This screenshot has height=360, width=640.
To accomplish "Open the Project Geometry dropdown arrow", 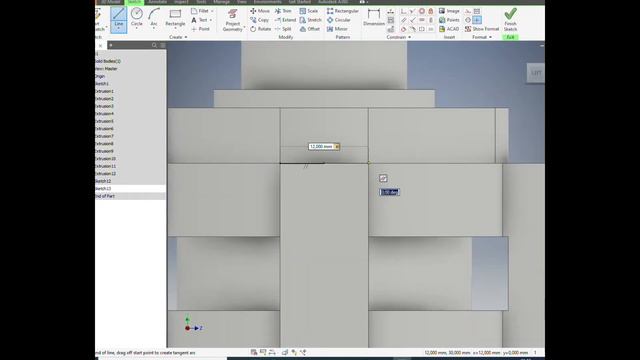I will click(244, 28).
